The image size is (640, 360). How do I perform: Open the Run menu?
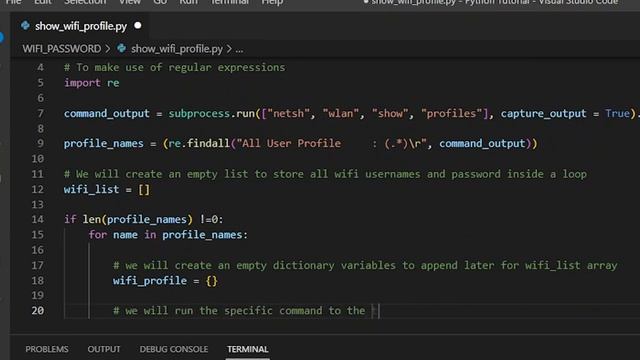pos(189,2)
